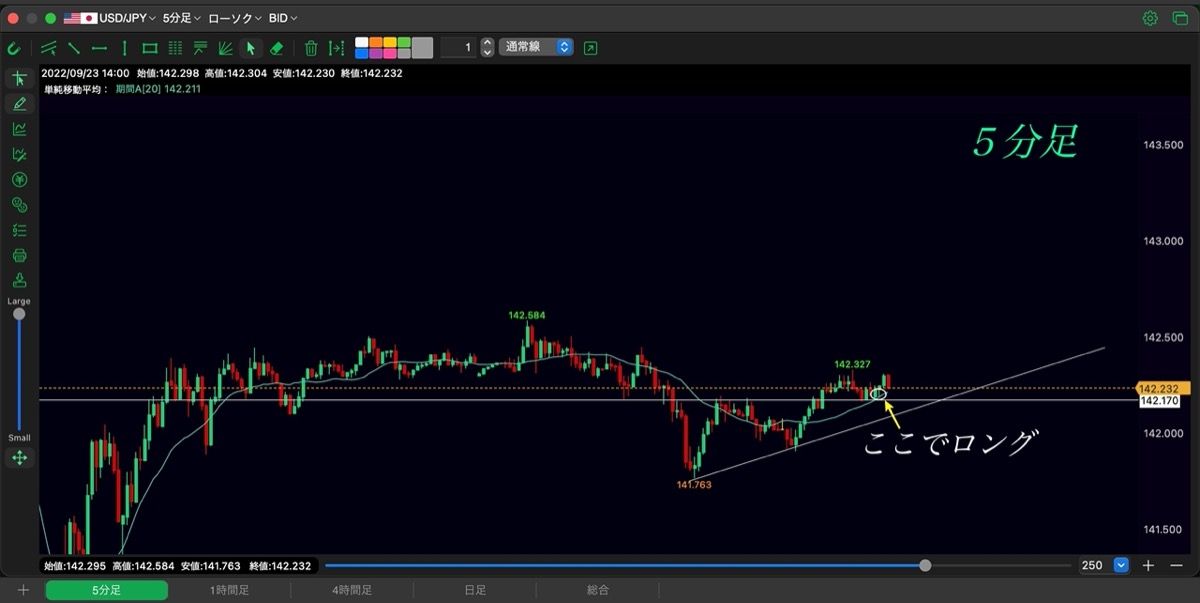Select the eraser tool

(277, 48)
